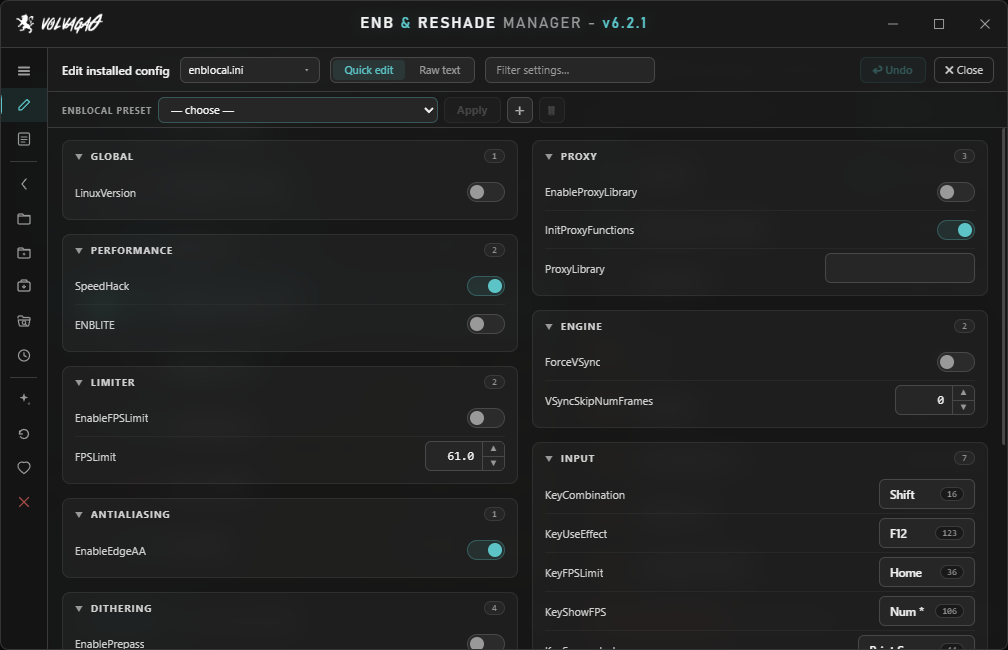The height and width of the screenshot is (650, 1008).
Task: Collapse the ENGINE section
Action: [x=549, y=327]
